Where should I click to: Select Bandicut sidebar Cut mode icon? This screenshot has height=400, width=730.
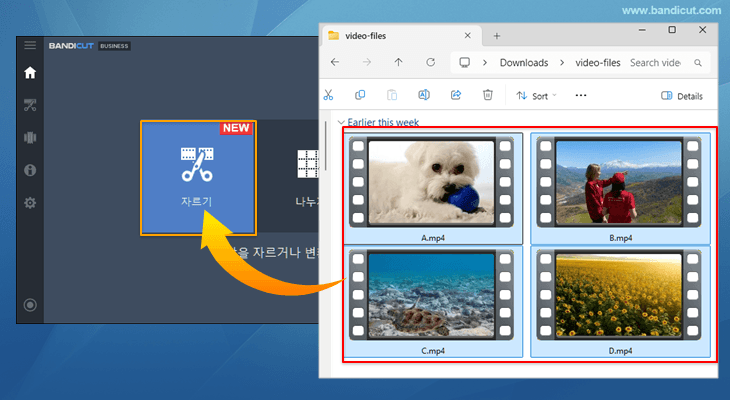(x=30, y=105)
